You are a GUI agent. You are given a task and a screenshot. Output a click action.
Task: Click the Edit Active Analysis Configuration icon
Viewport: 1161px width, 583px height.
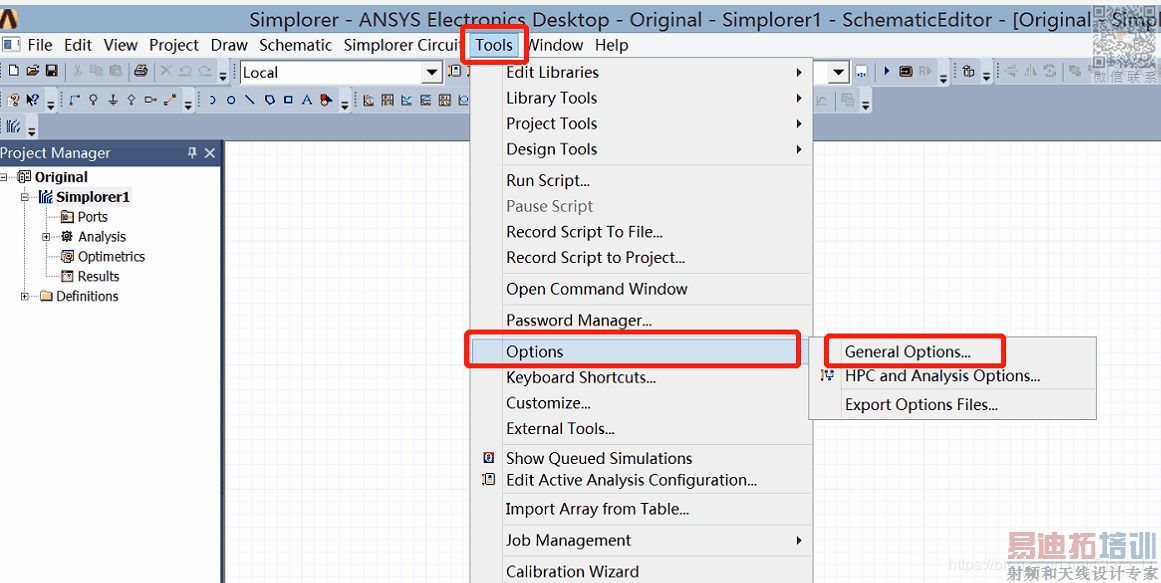(x=489, y=479)
